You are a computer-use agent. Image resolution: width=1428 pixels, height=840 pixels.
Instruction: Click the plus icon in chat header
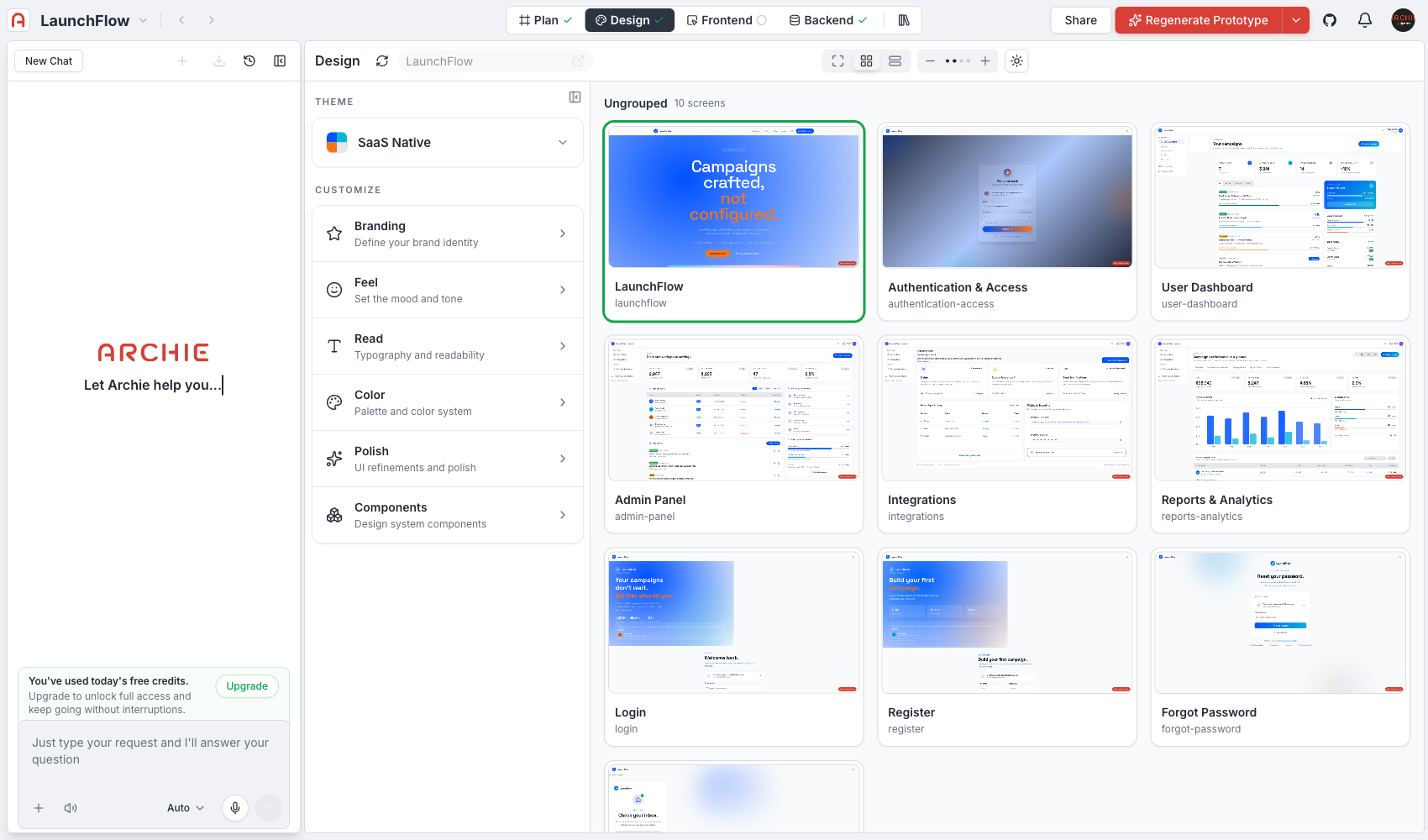coord(182,61)
